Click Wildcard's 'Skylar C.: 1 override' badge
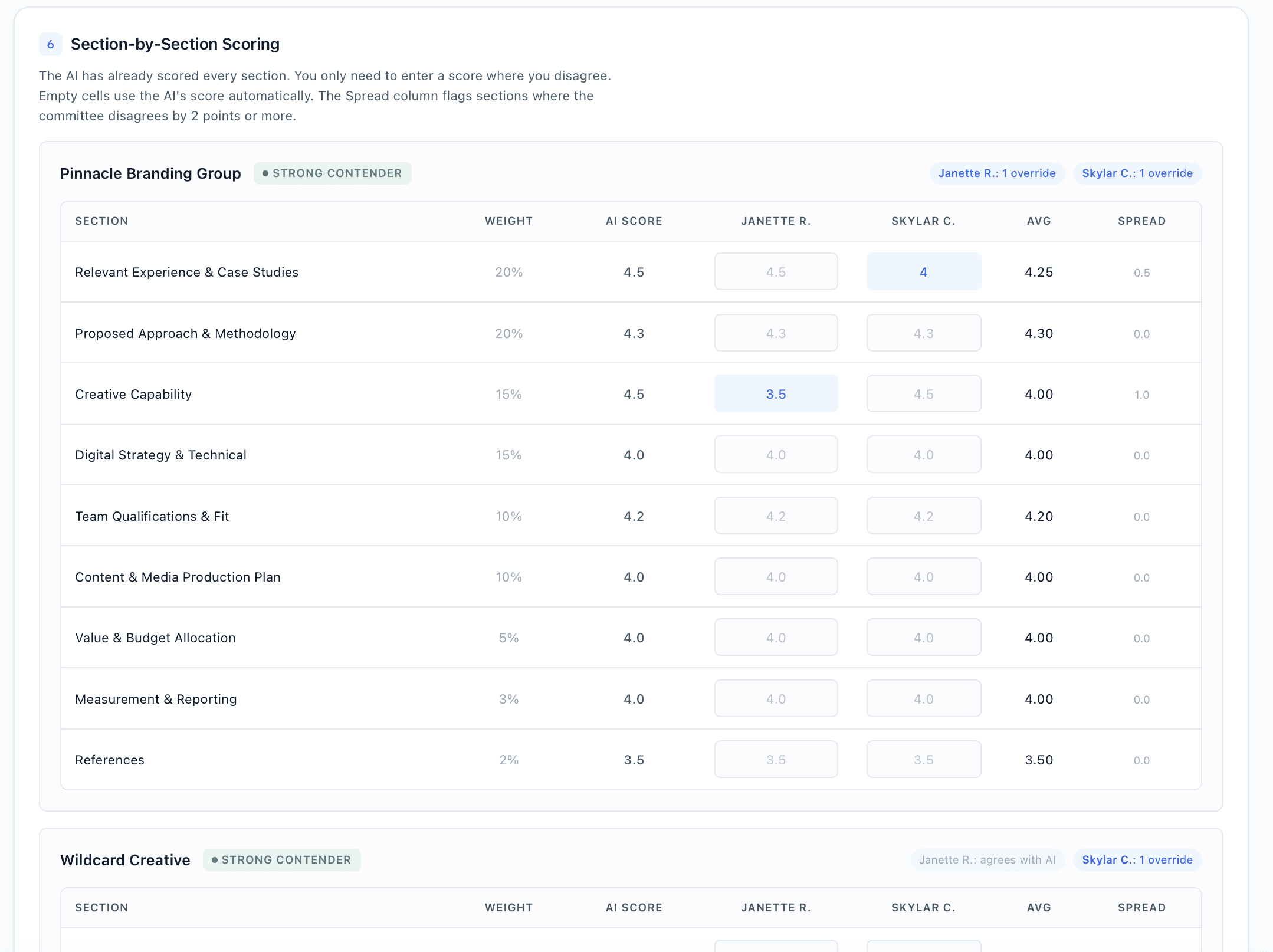This screenshot has width=1273, height=952. (x=1137, y=859)
